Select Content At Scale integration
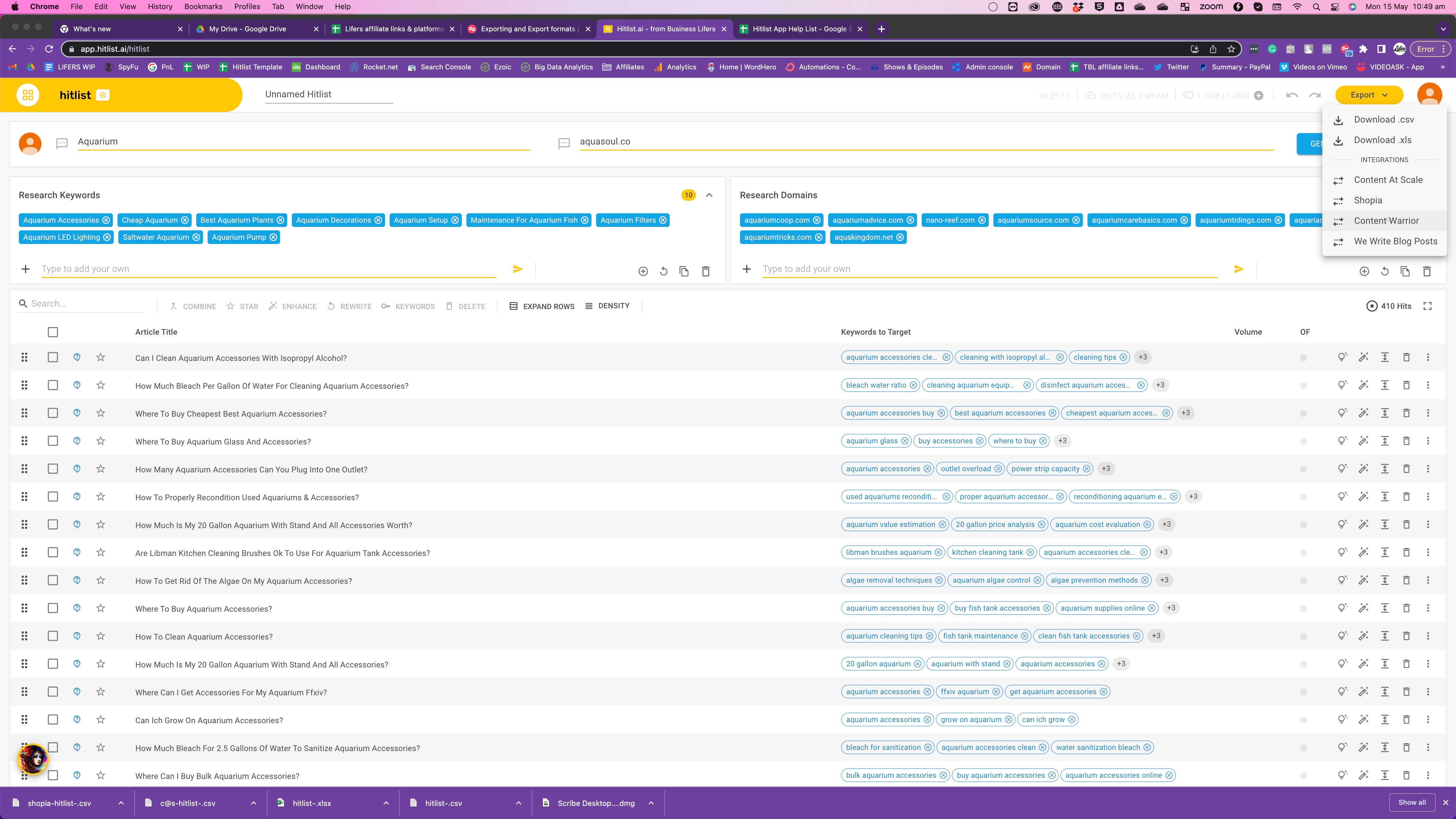This screenshot has height=819, width=1456. point(1384,180)
